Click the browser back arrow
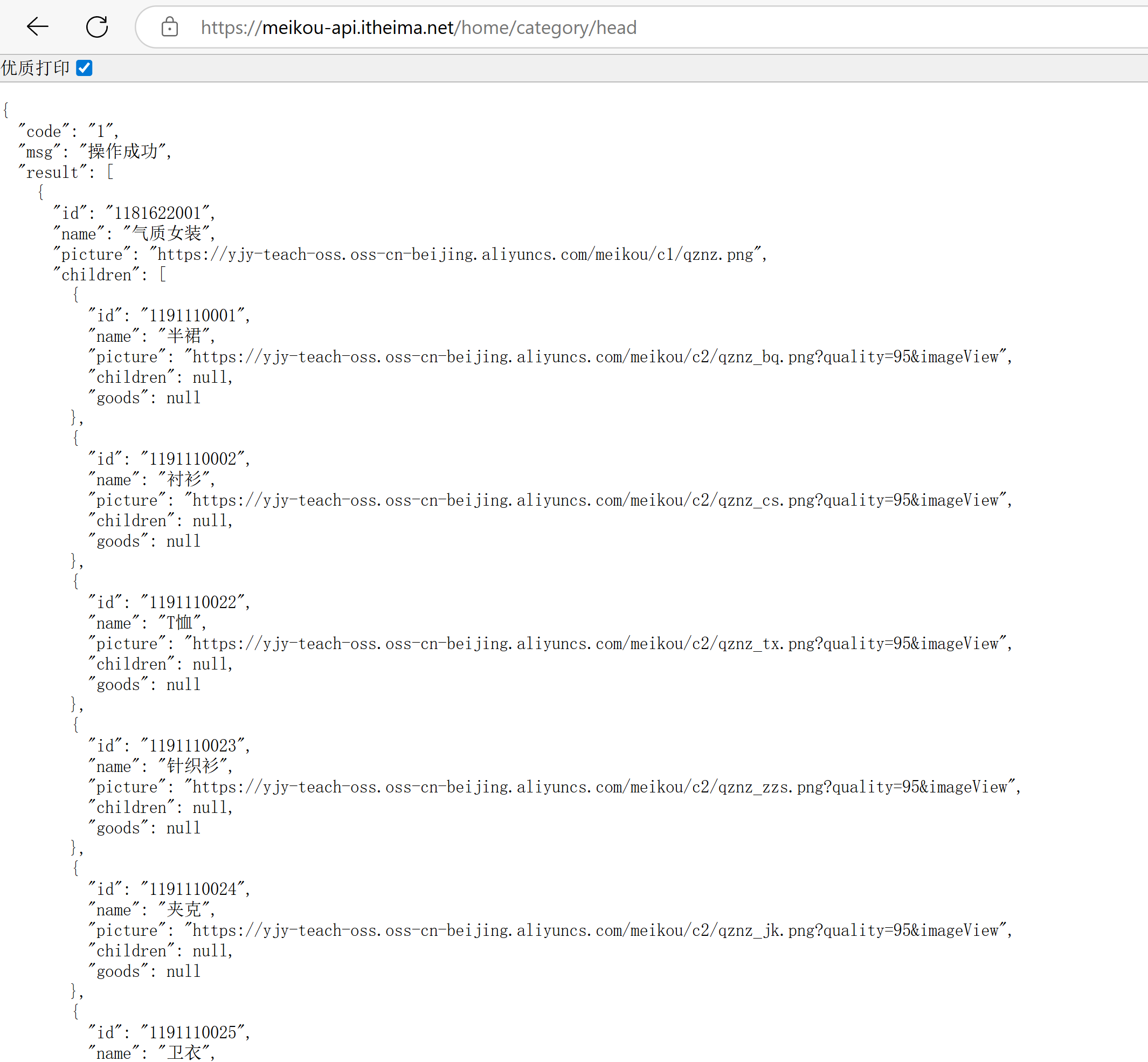Image resolution: width=1148 pixels, height=1062 pixels. 38,27
